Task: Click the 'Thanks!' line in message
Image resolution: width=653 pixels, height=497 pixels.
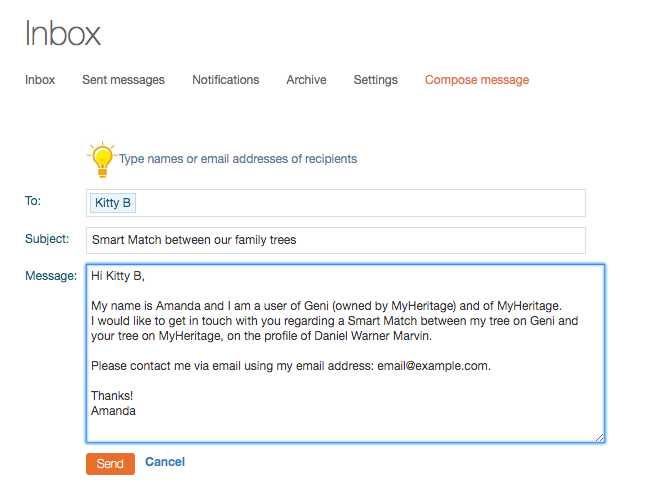Action: 112,396
